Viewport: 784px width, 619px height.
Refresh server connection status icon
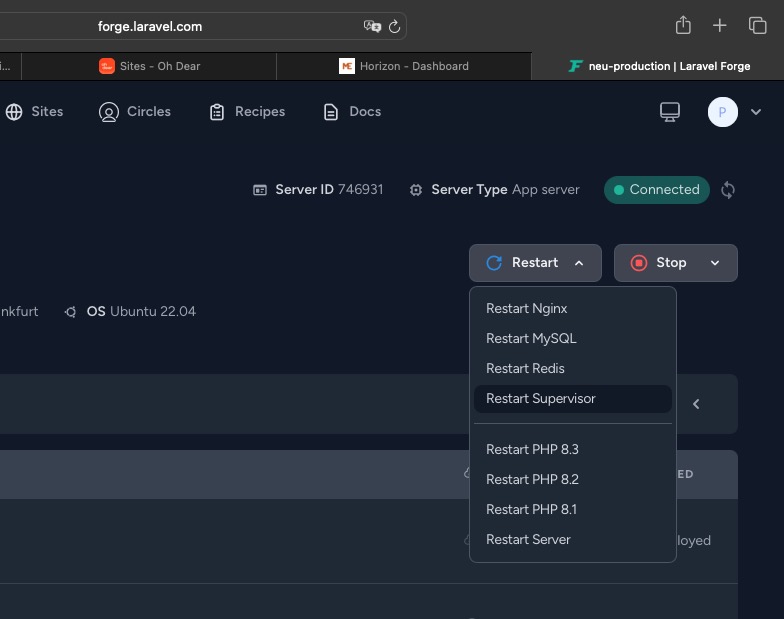point(728,190)
